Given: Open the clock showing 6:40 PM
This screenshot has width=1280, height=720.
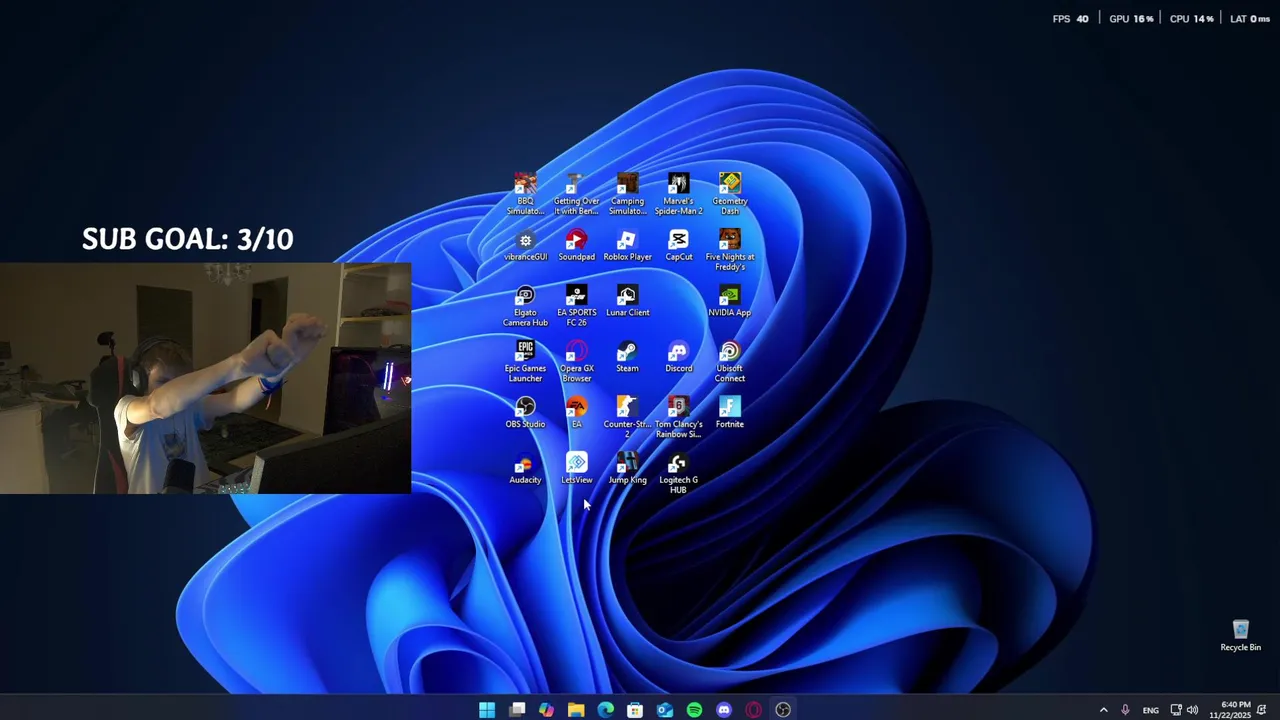Looking at the screenshot, I should click(x=1229, y=710).
